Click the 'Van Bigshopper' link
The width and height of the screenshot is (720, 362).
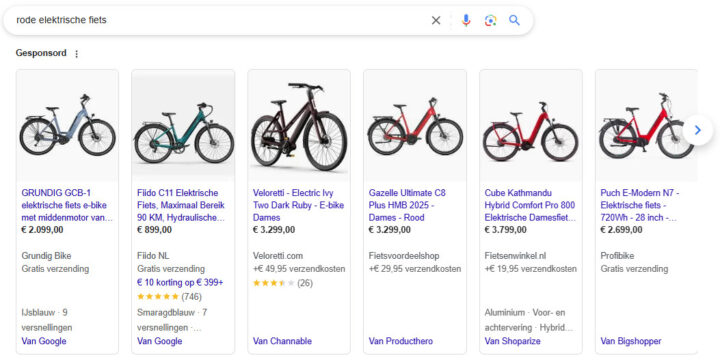coord(631,341)
